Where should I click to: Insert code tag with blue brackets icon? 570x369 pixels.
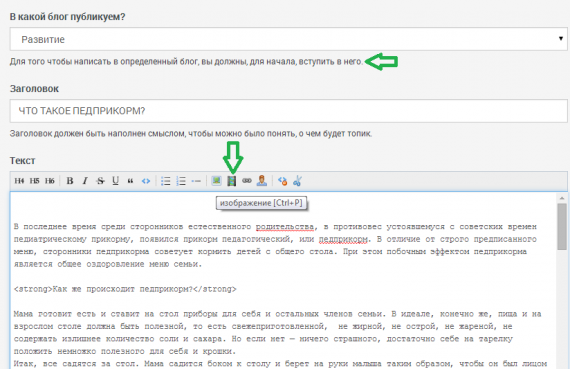tap(146, 181)
